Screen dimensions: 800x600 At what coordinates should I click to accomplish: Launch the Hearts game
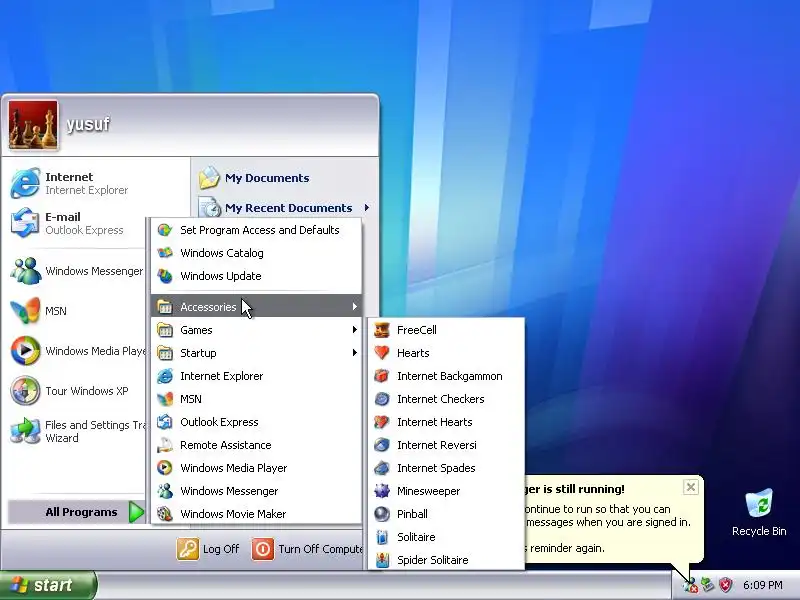446,353
